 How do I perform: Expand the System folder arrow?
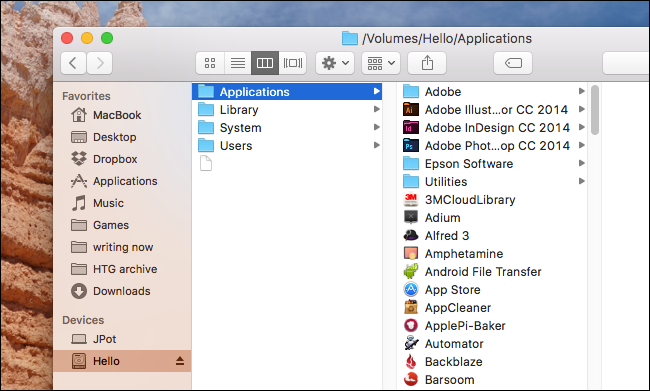[x=376, y=127]
